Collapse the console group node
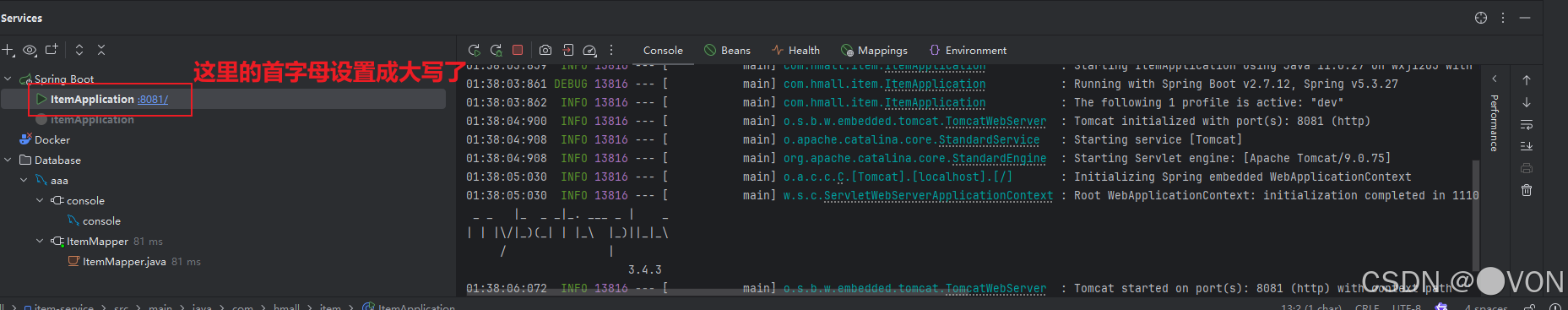 tap(40, 200)
